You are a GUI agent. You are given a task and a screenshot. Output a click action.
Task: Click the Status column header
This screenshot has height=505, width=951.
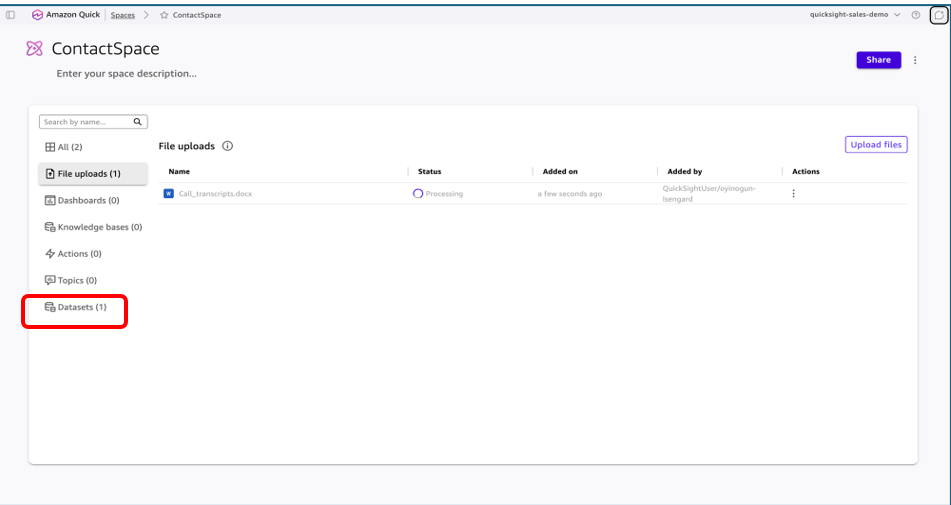click(x=429, y=172)
